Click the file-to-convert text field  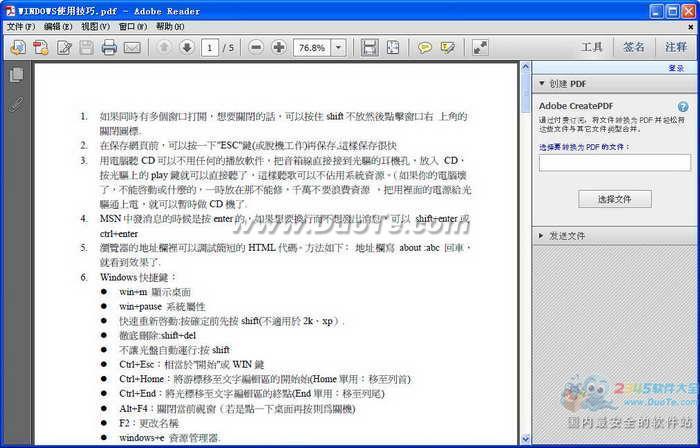615,162
